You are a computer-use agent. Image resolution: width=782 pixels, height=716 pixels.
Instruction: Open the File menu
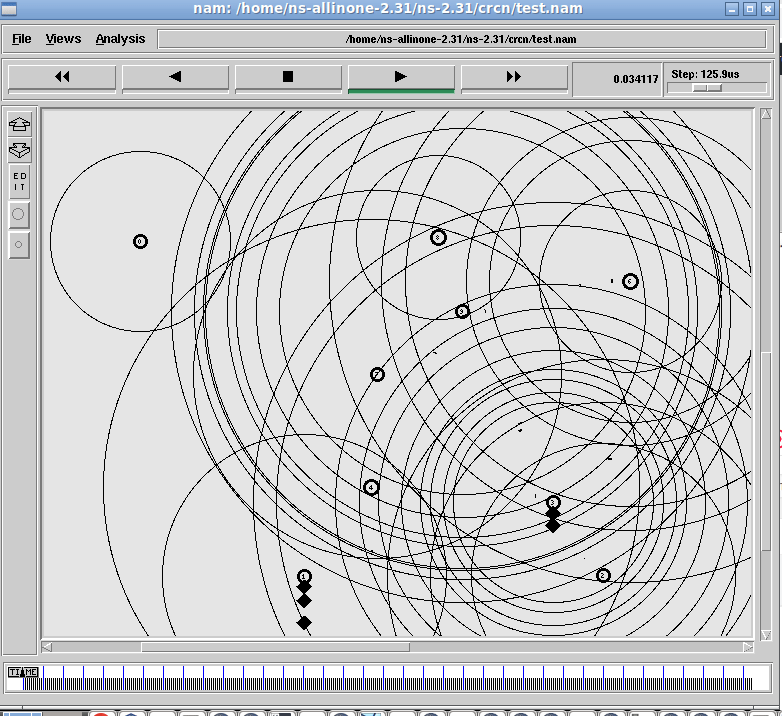tap(22, 39)
